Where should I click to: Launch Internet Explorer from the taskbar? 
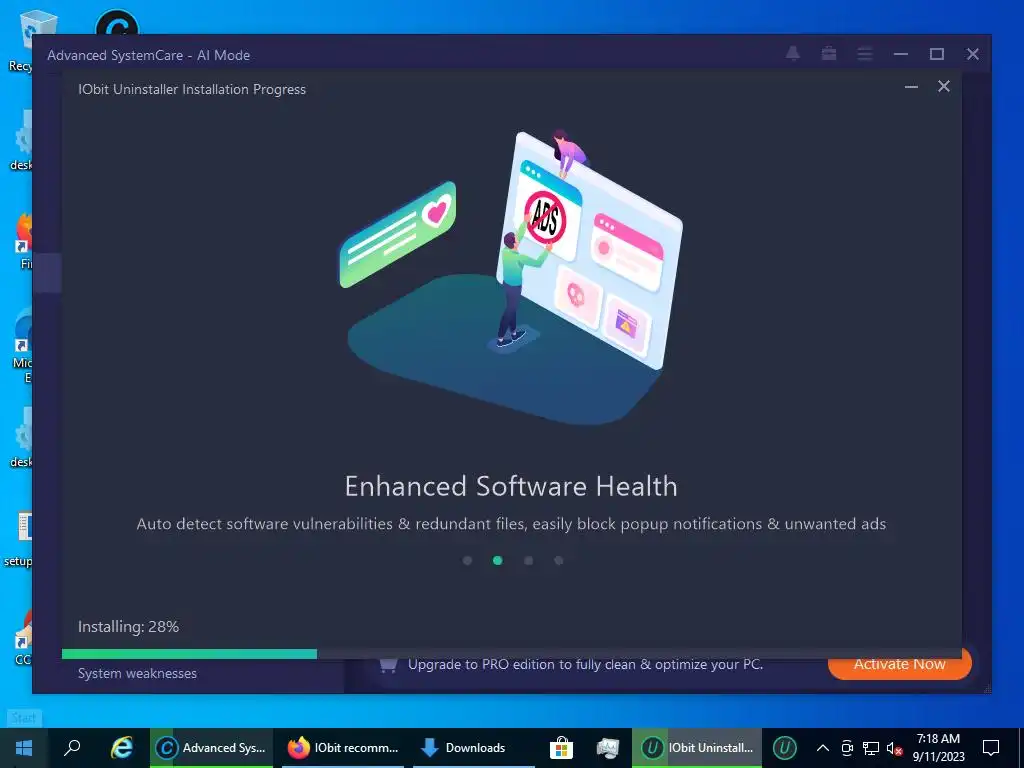click(x=122, y=748)
